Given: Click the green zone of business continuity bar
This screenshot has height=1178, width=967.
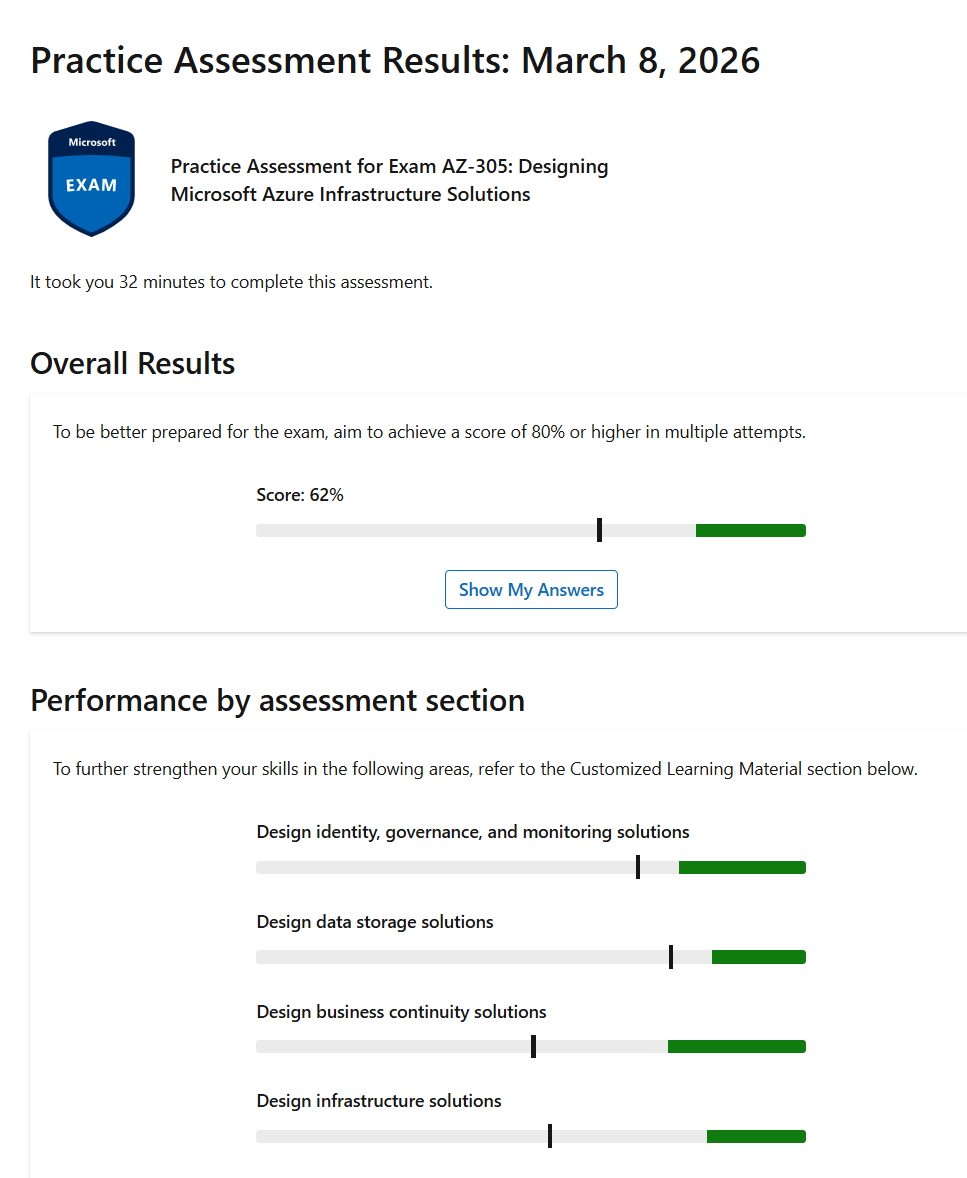Looking at the screenshot, I should [737, 1047].
